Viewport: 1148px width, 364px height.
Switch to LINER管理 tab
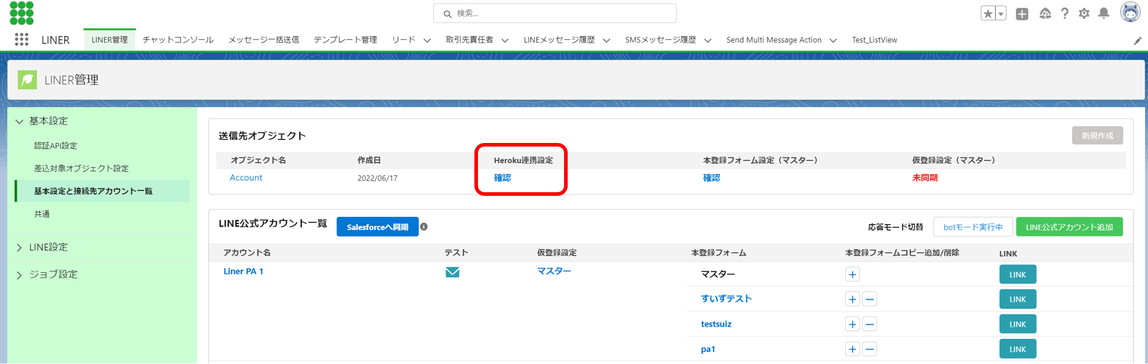[109, 40]
